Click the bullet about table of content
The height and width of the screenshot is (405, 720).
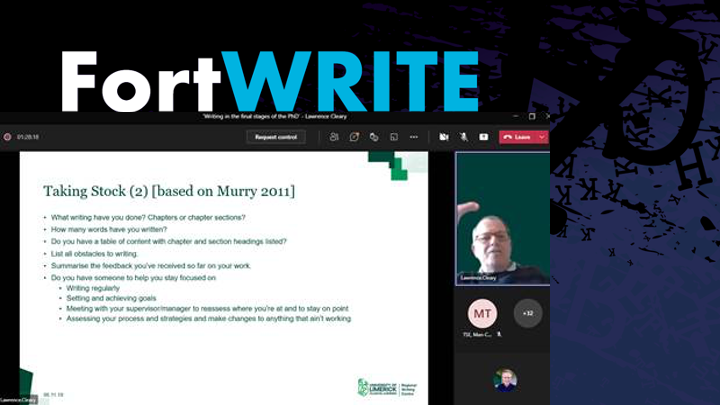pyautogui.click(x=169, y=242)
